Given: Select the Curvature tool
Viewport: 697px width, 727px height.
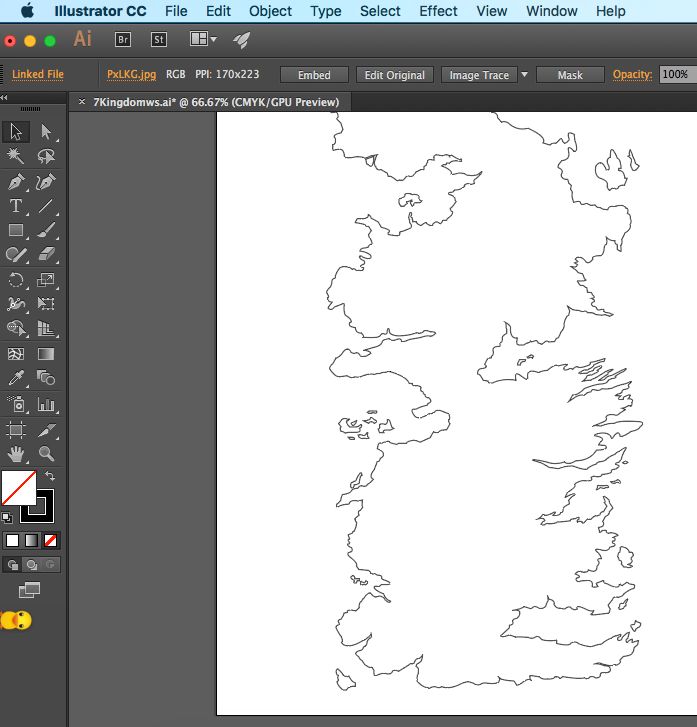Looking at the screenshot, I should [45, 181].
